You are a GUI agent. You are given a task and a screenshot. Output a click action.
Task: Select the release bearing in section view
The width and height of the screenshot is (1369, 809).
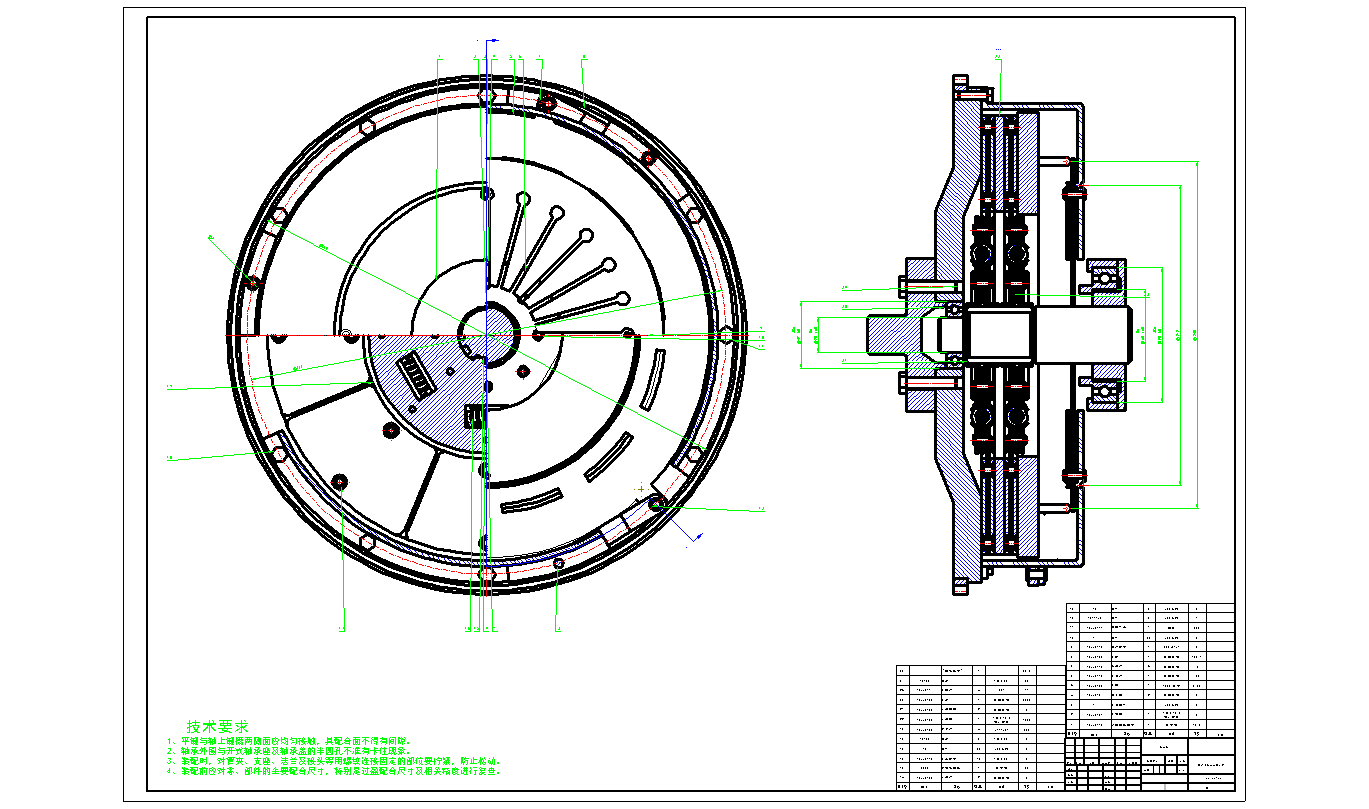coord(1104,276)
